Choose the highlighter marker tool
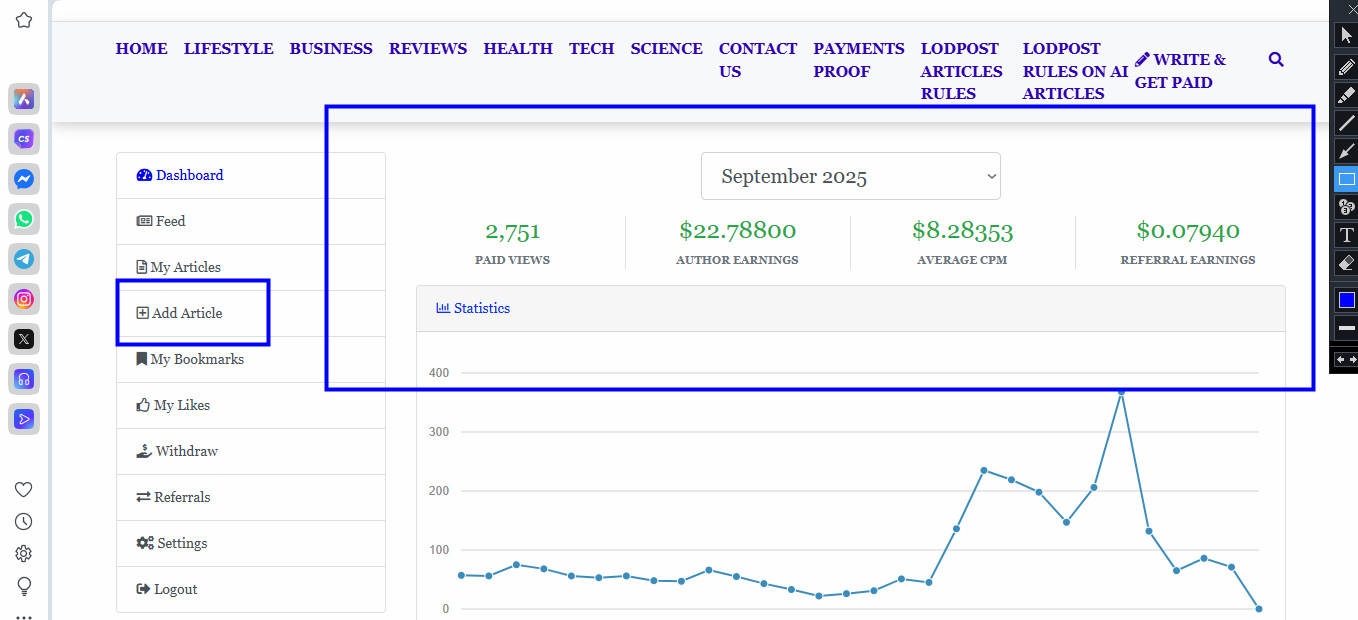 click(1346, 95)
